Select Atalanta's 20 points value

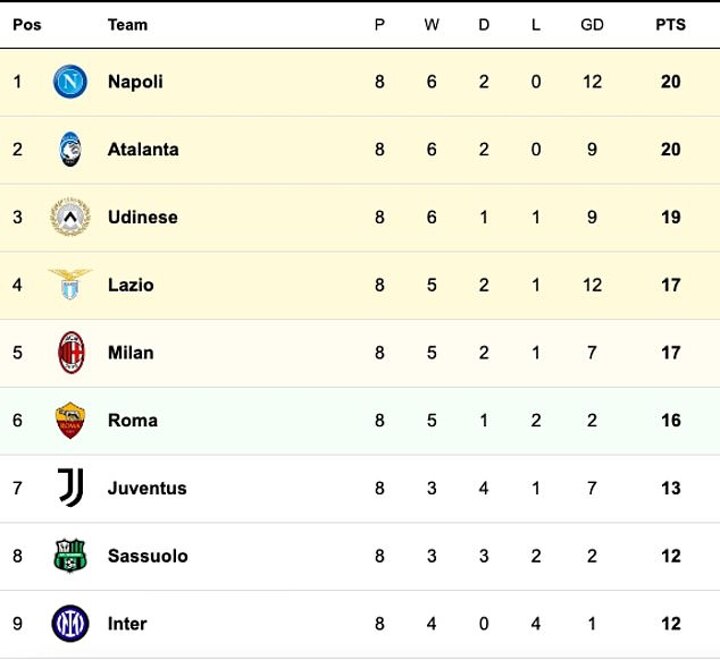click(x=670, y=149)
